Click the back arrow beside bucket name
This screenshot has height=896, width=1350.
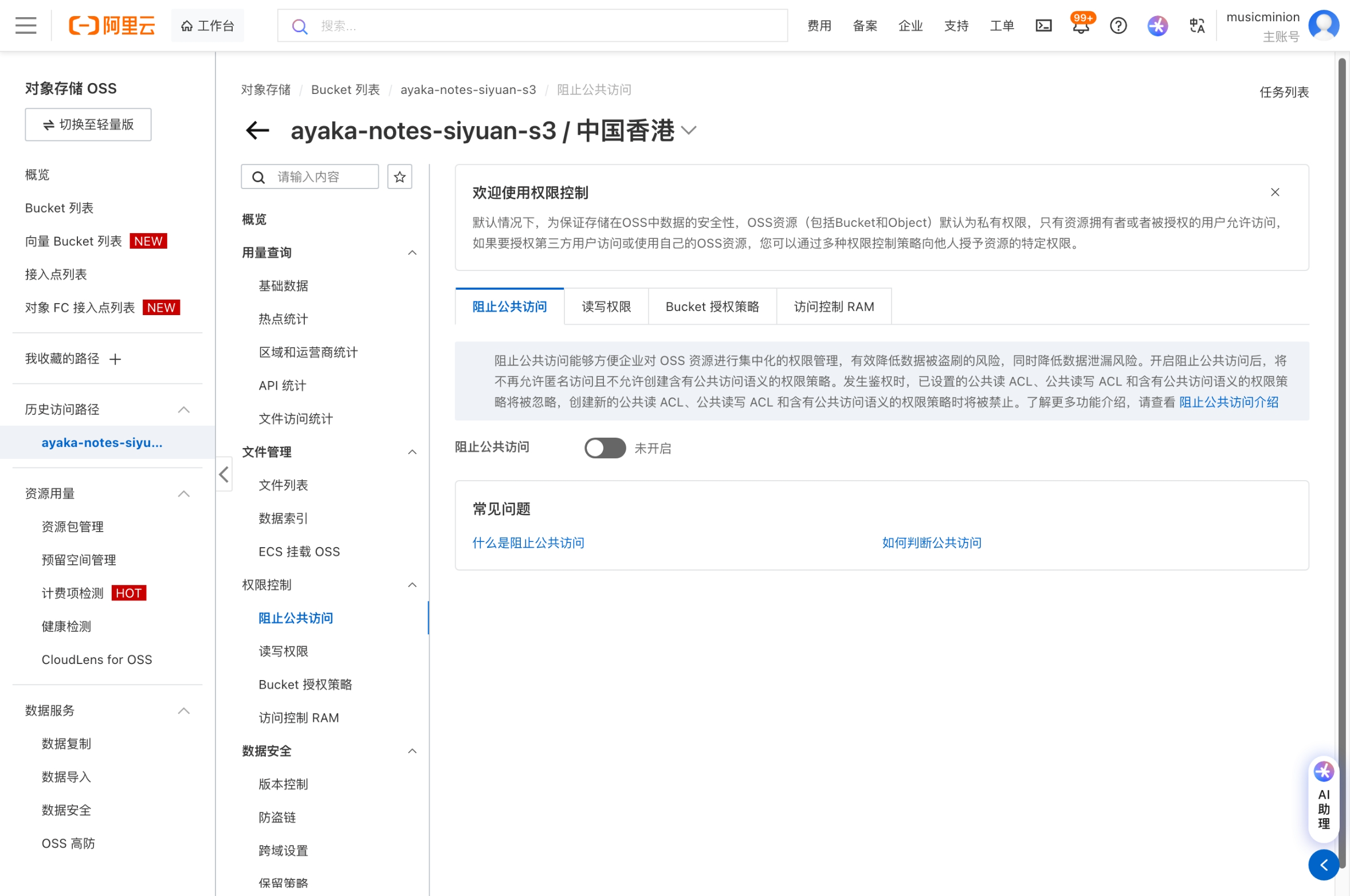point(257,131)
